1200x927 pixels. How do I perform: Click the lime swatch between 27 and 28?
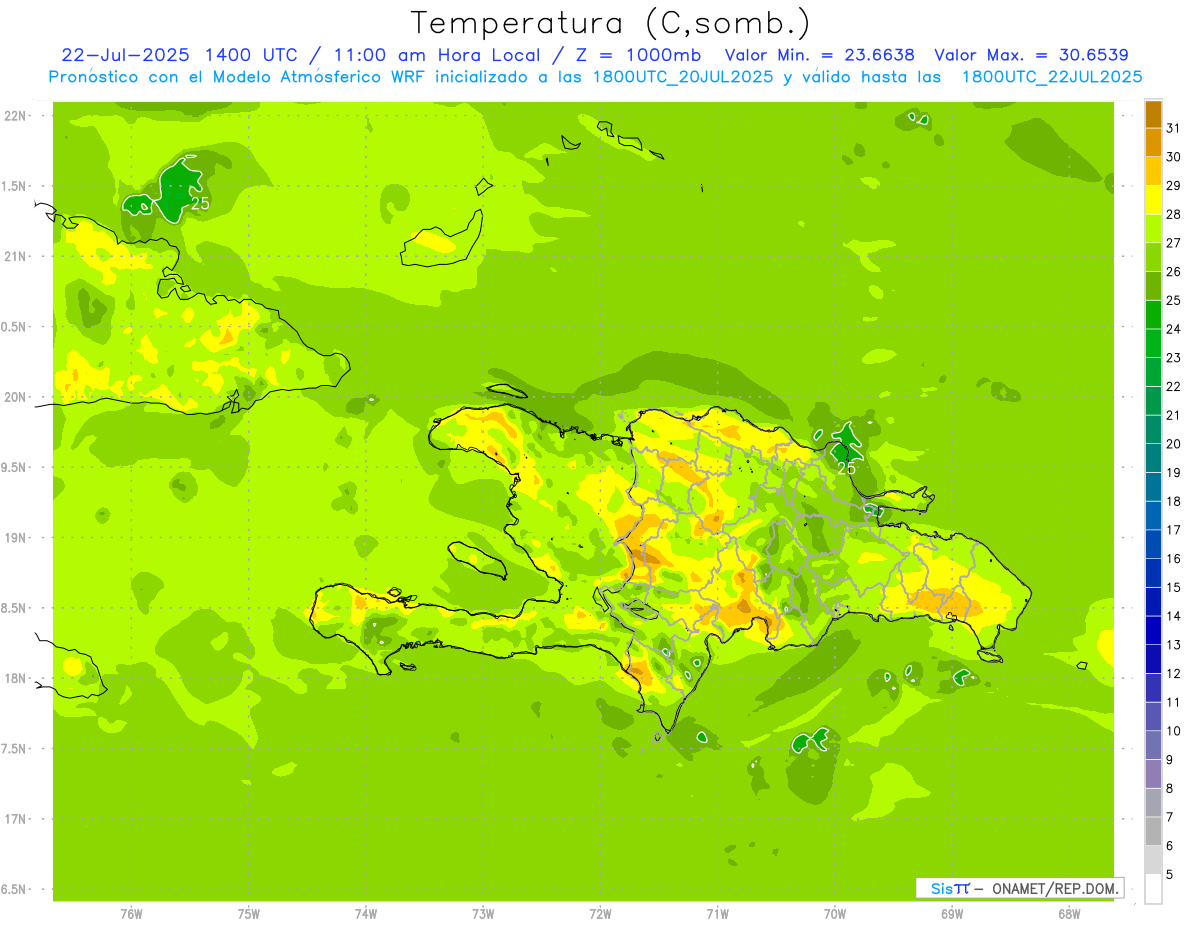(x=1153, y=229)
